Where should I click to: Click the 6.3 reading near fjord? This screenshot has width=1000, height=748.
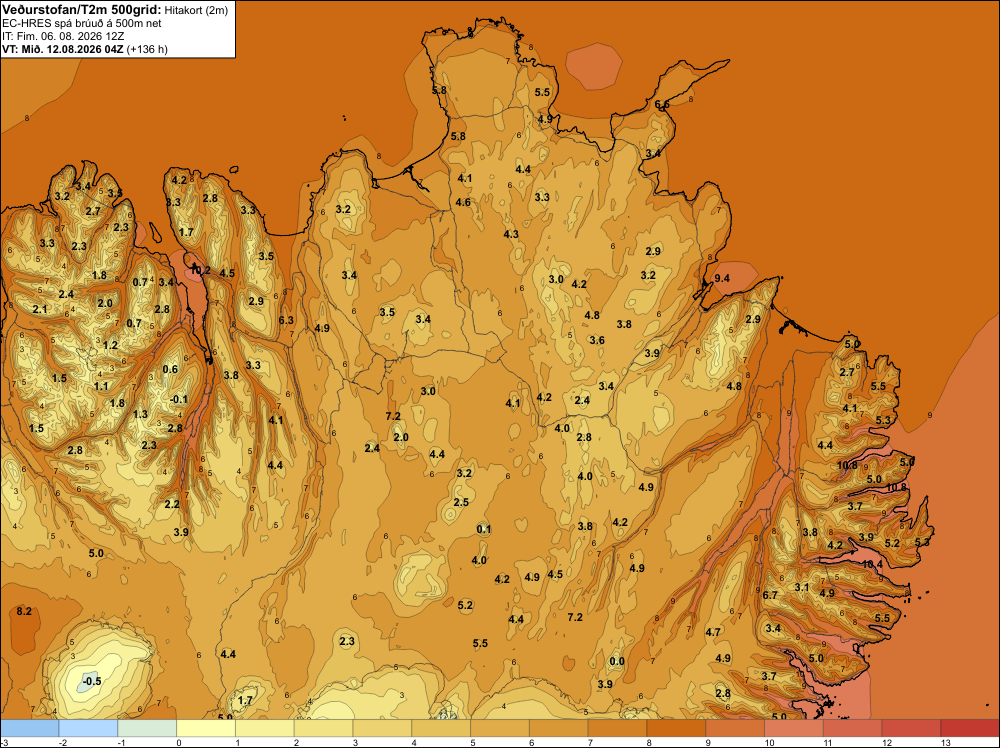(x=286, y=320)
